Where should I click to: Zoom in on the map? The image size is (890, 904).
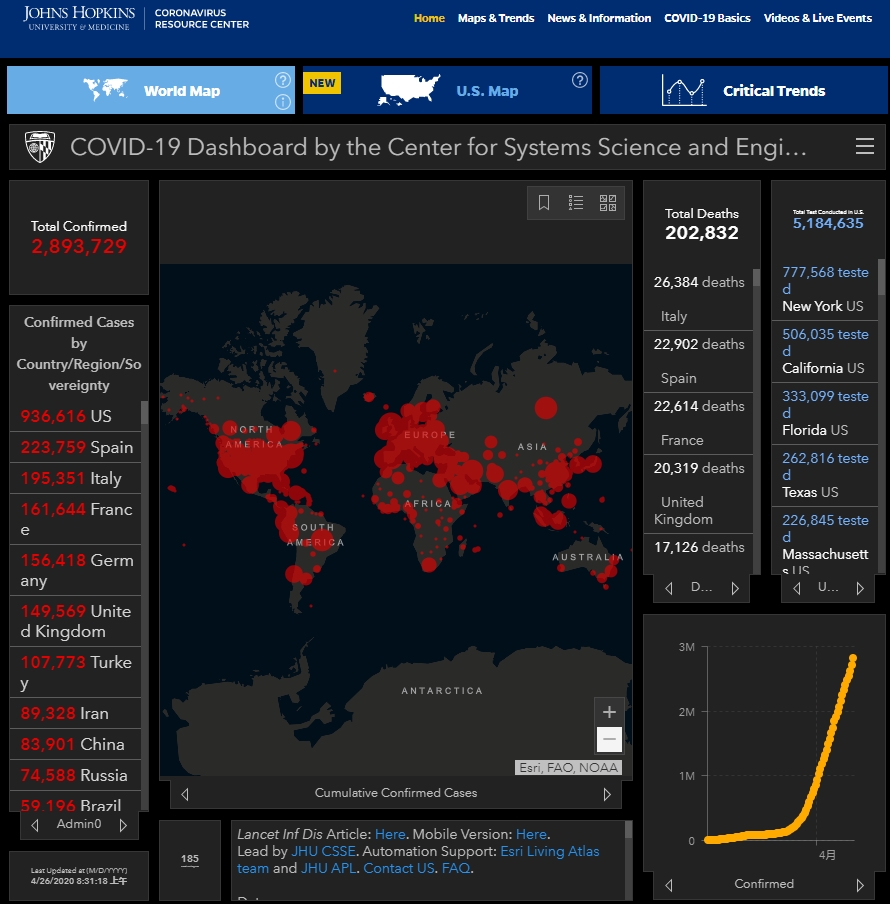[609, 712]
